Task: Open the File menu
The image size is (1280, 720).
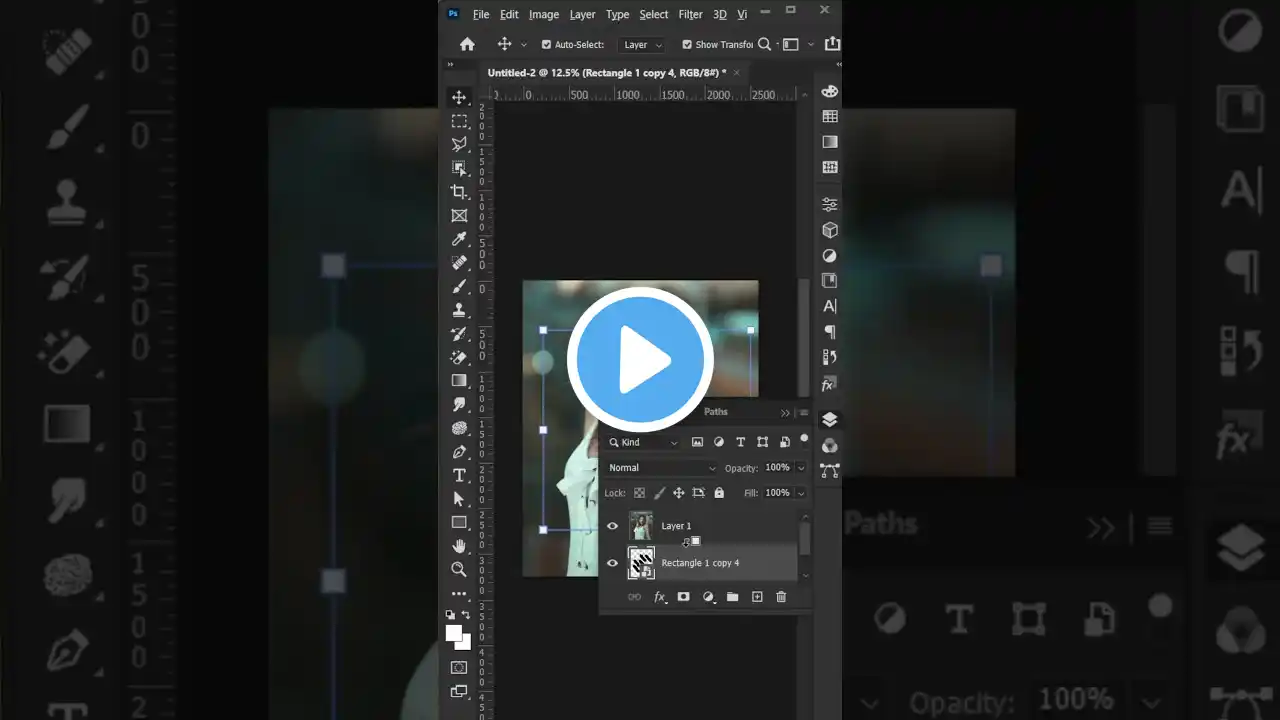Action: tap(481, 14)
